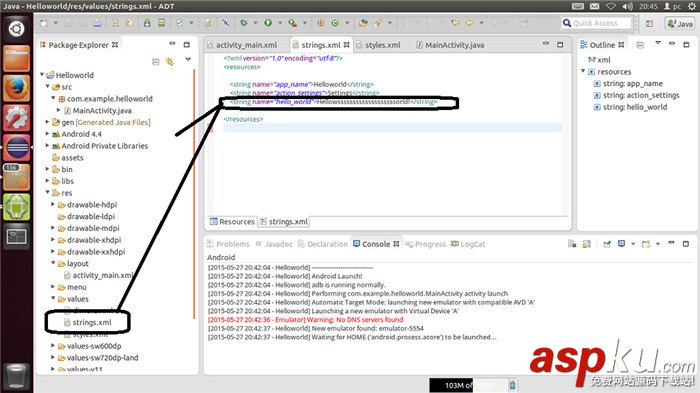Open the Ubuntu Dash home
This screenshot has height=393, width=700.
(17, 29)
